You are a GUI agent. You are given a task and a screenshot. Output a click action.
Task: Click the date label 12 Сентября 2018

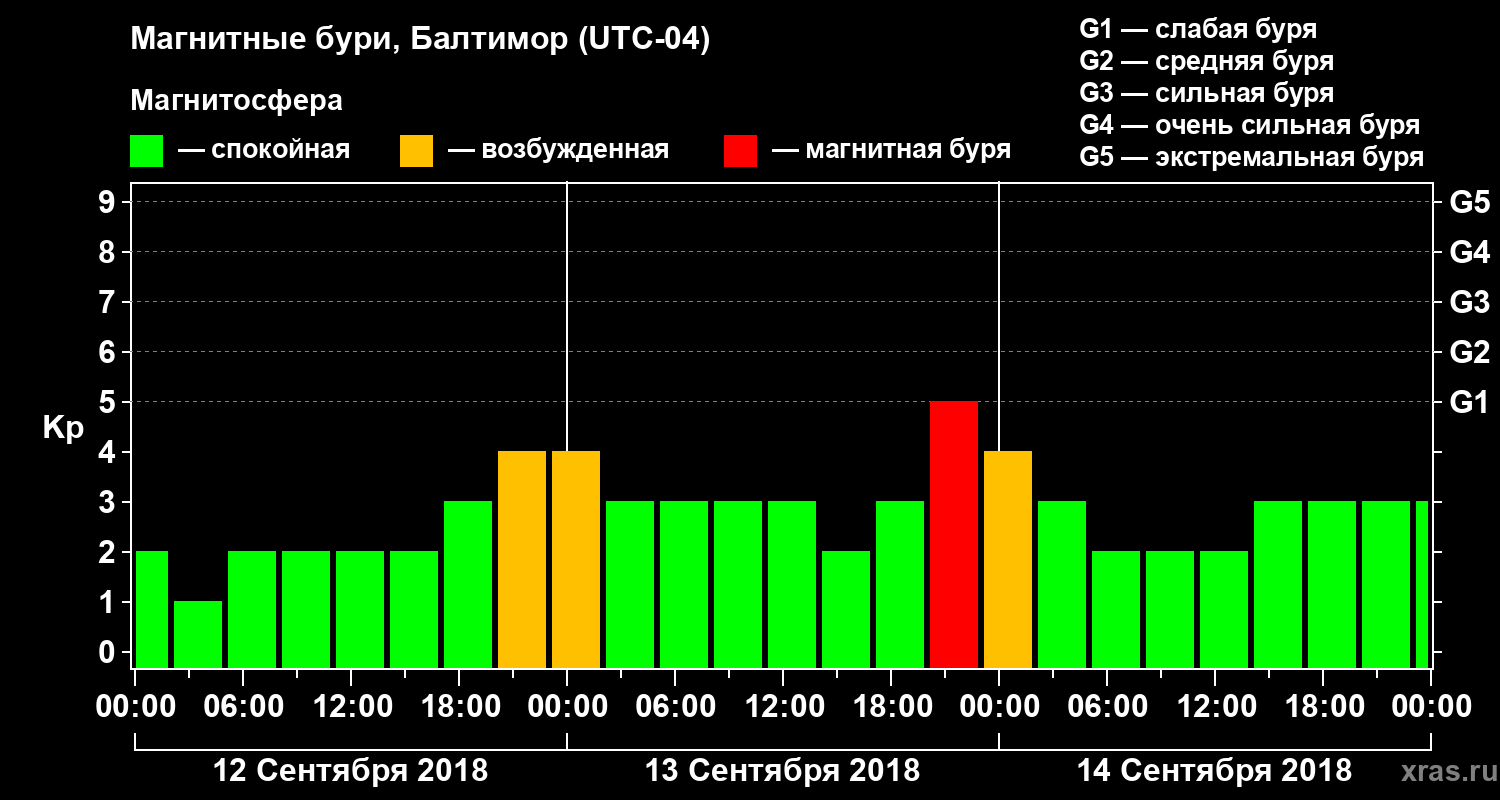351,771
